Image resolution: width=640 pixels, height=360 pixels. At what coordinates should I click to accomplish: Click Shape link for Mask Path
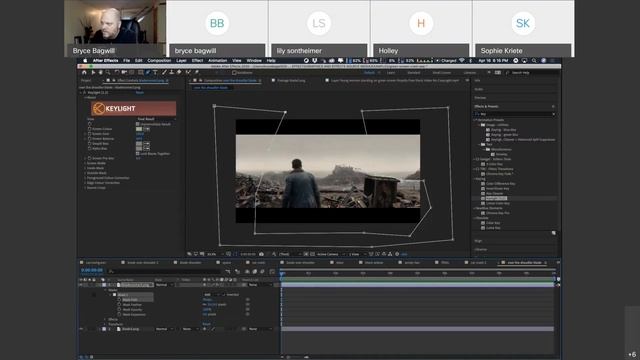tap(207, 300)
